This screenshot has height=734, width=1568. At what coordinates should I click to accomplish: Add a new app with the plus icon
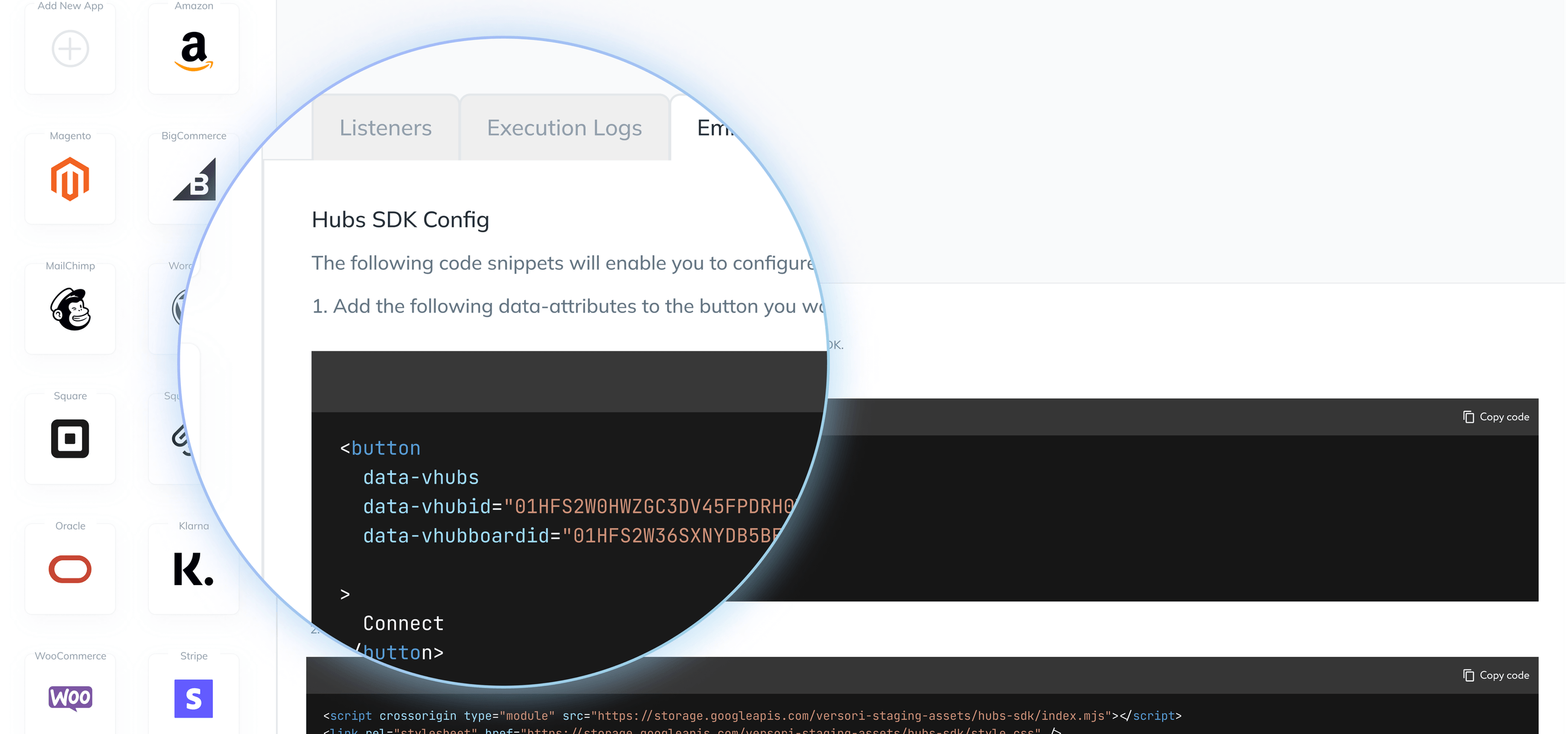point(69,49)
